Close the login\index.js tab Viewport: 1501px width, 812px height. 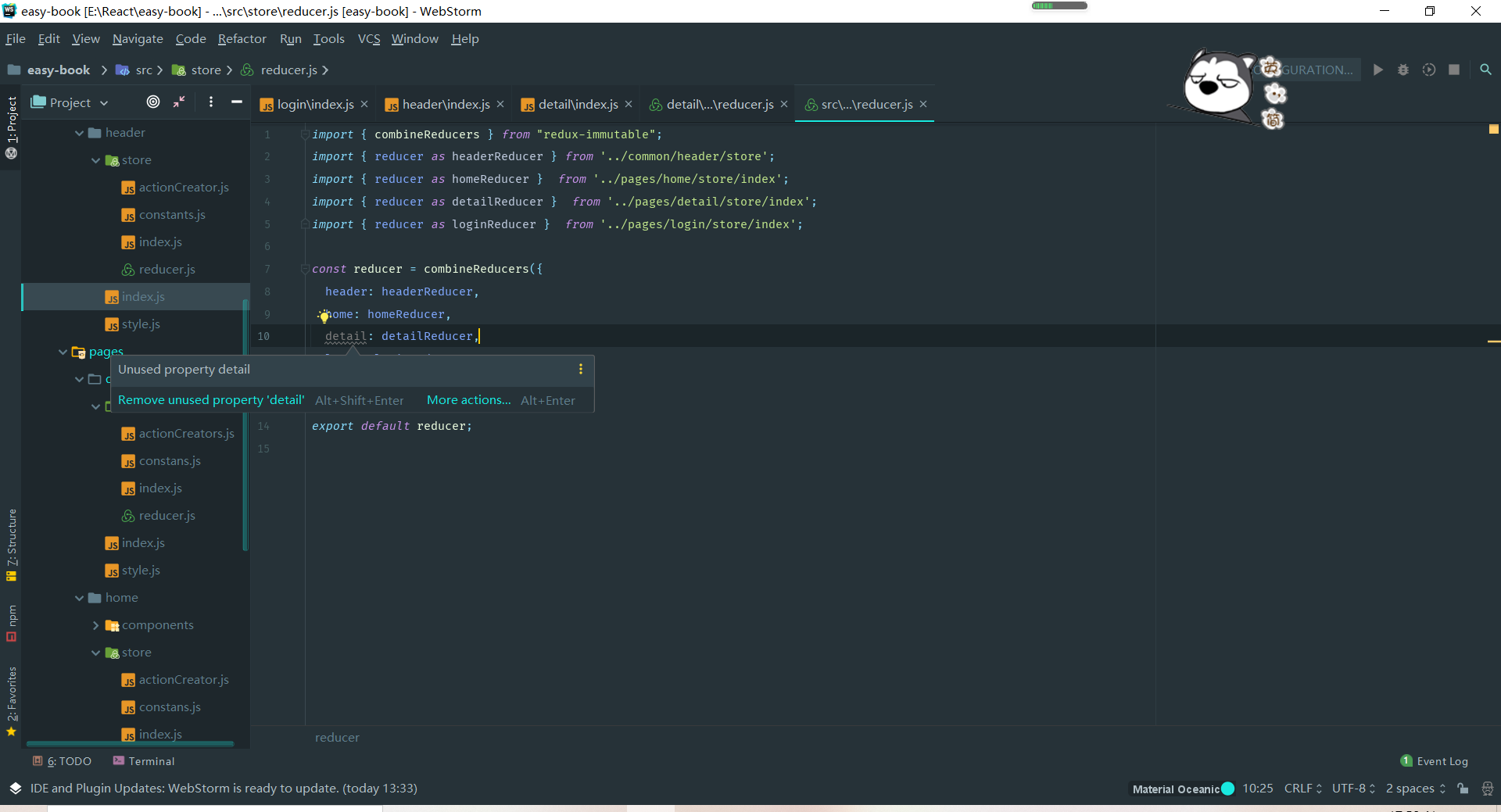(x=364, y=104)
